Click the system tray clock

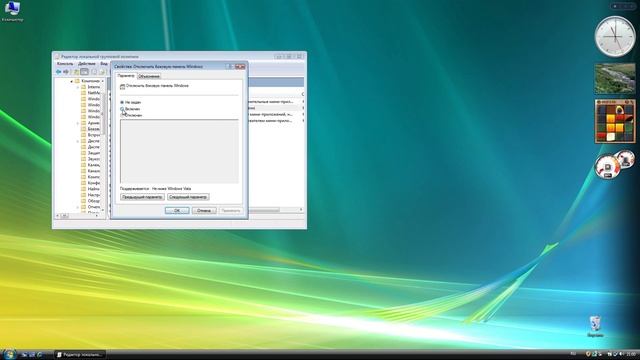[631, 354]
